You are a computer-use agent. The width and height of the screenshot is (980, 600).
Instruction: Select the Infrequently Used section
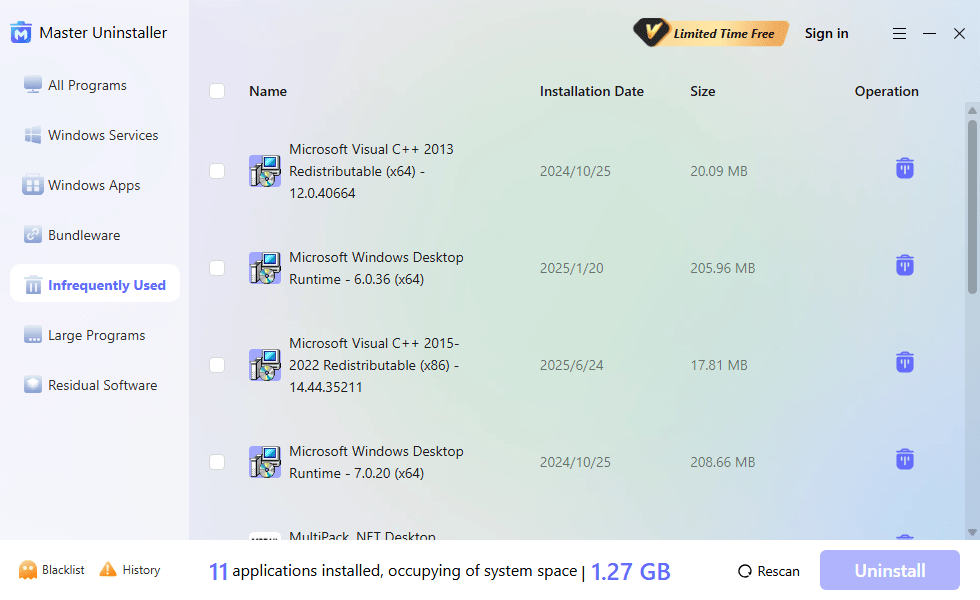[95, 285]
